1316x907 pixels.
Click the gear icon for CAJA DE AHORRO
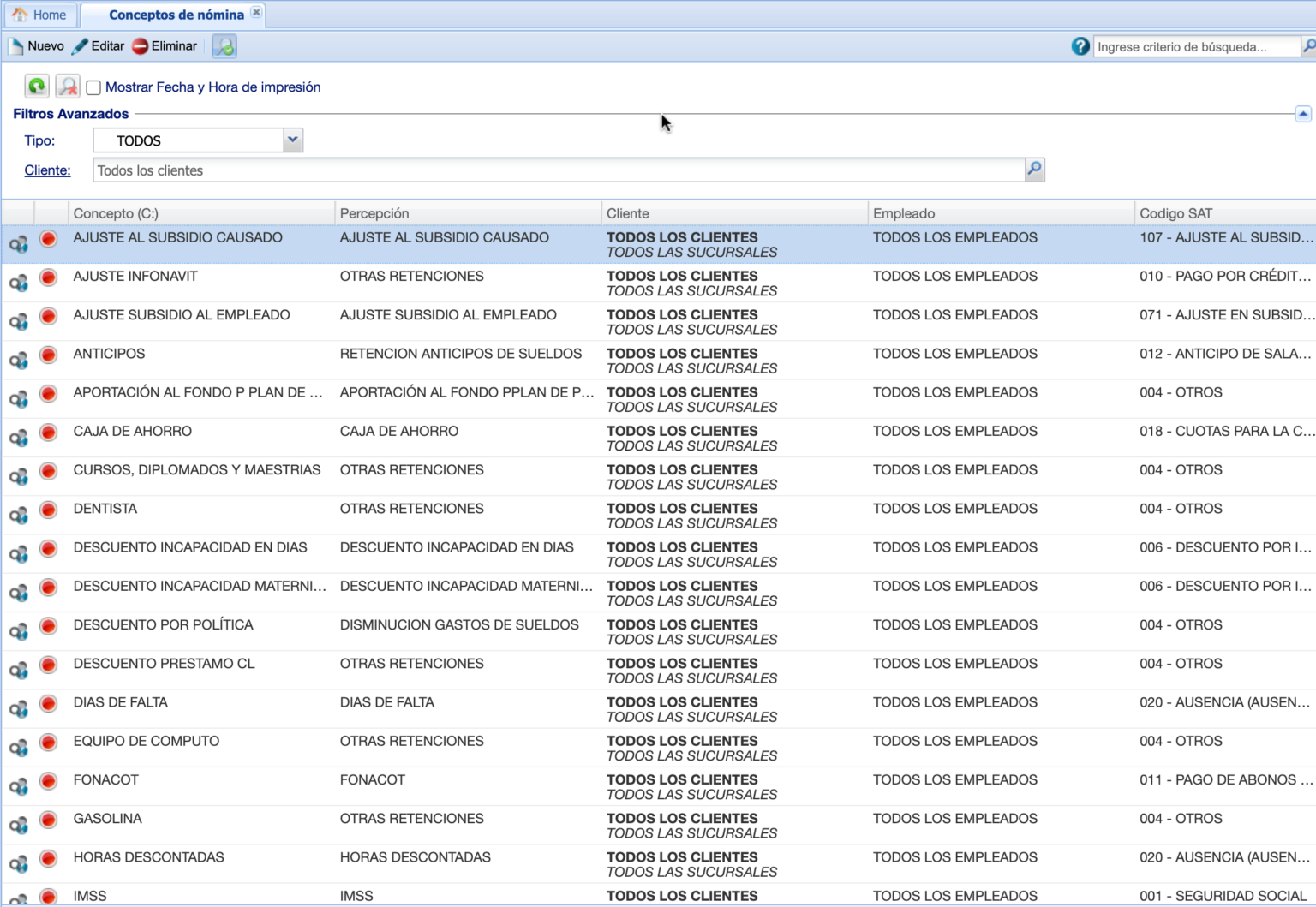(x=18, y=438)
